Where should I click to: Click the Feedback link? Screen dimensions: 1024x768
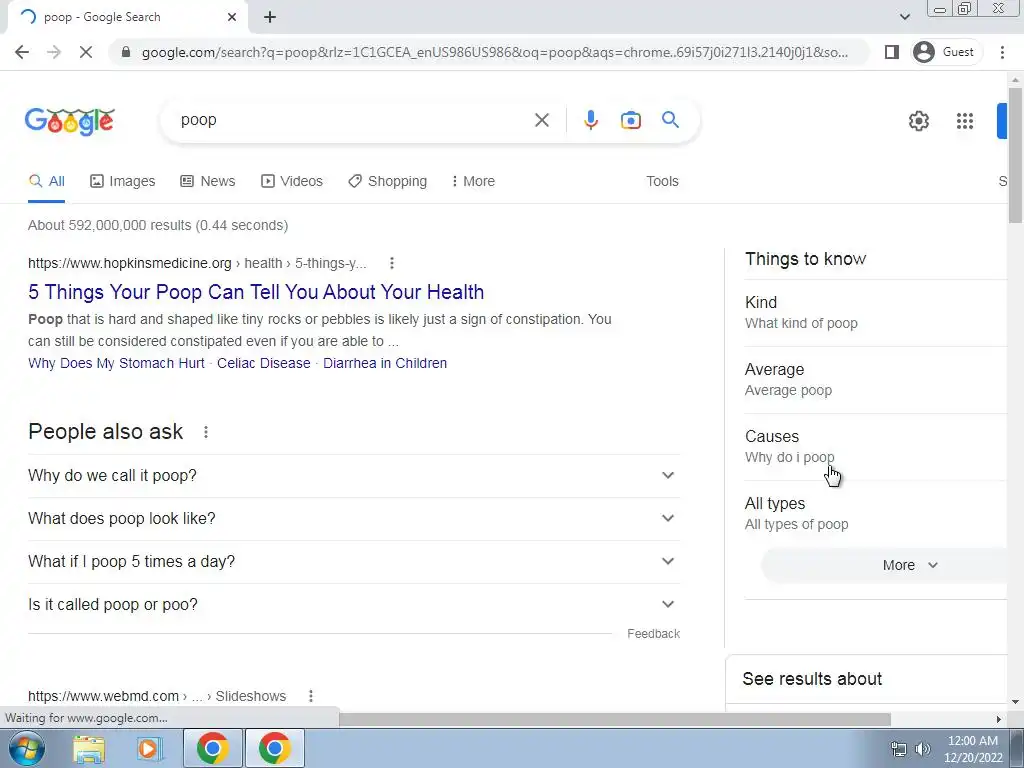click(x=653, y=634)
